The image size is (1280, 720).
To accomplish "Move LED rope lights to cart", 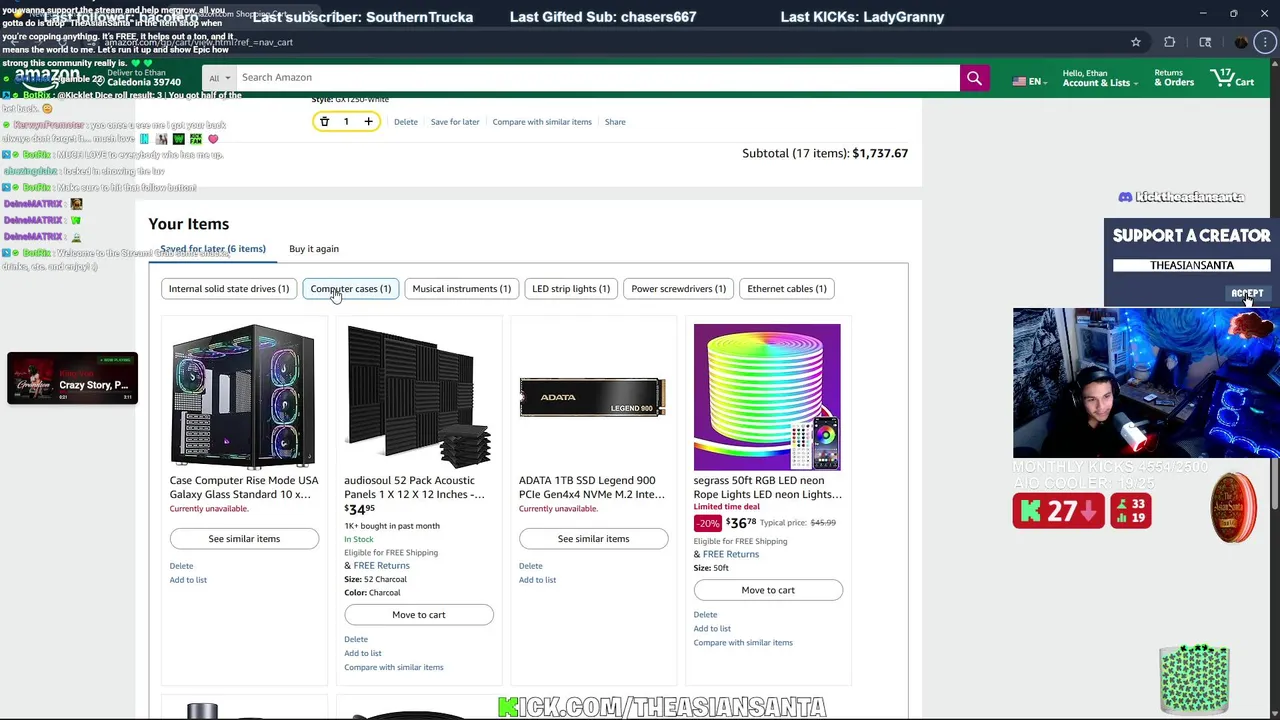I will [768, 590].
